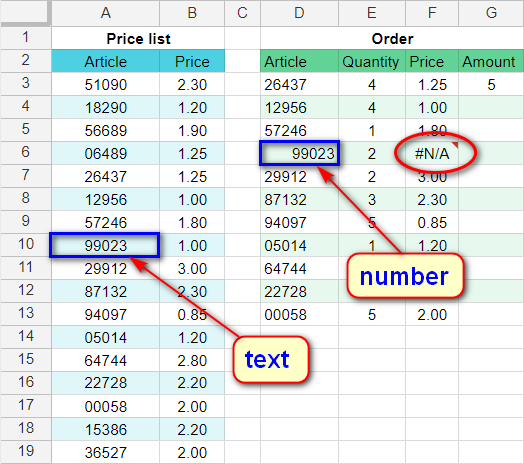Click price list article 15386
This screenshot has width=524, height=464.
pos(105,429)
